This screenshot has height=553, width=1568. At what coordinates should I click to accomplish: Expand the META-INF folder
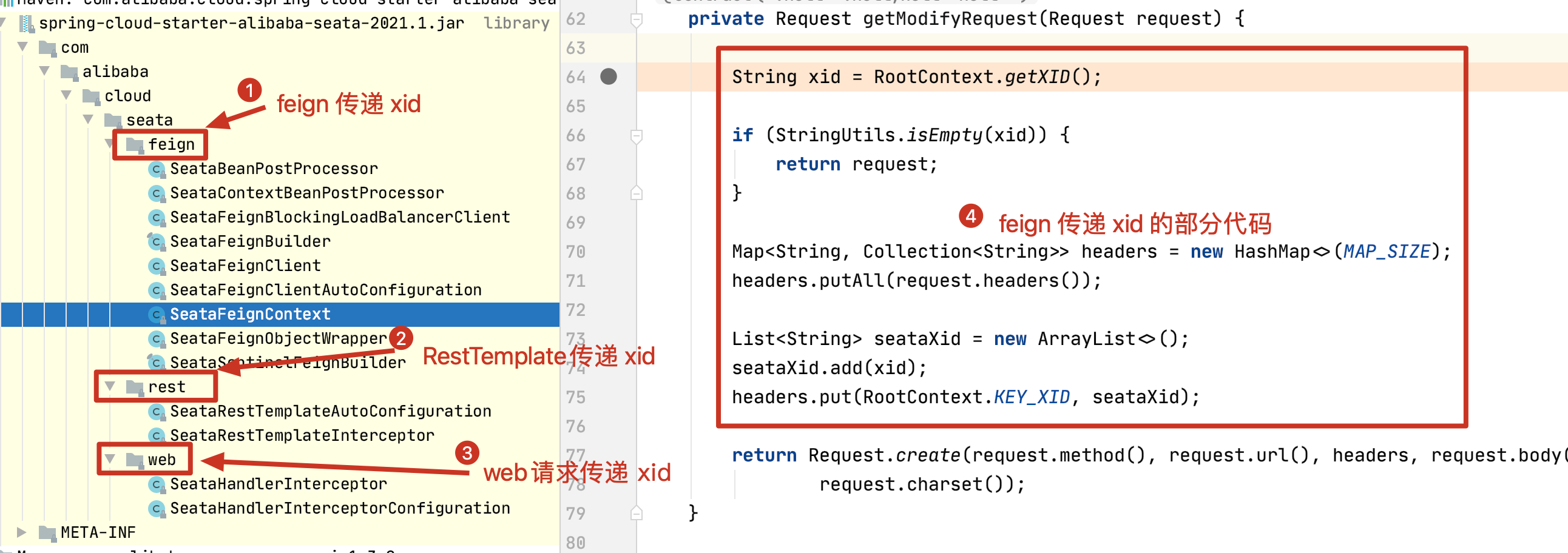point(22,532)
